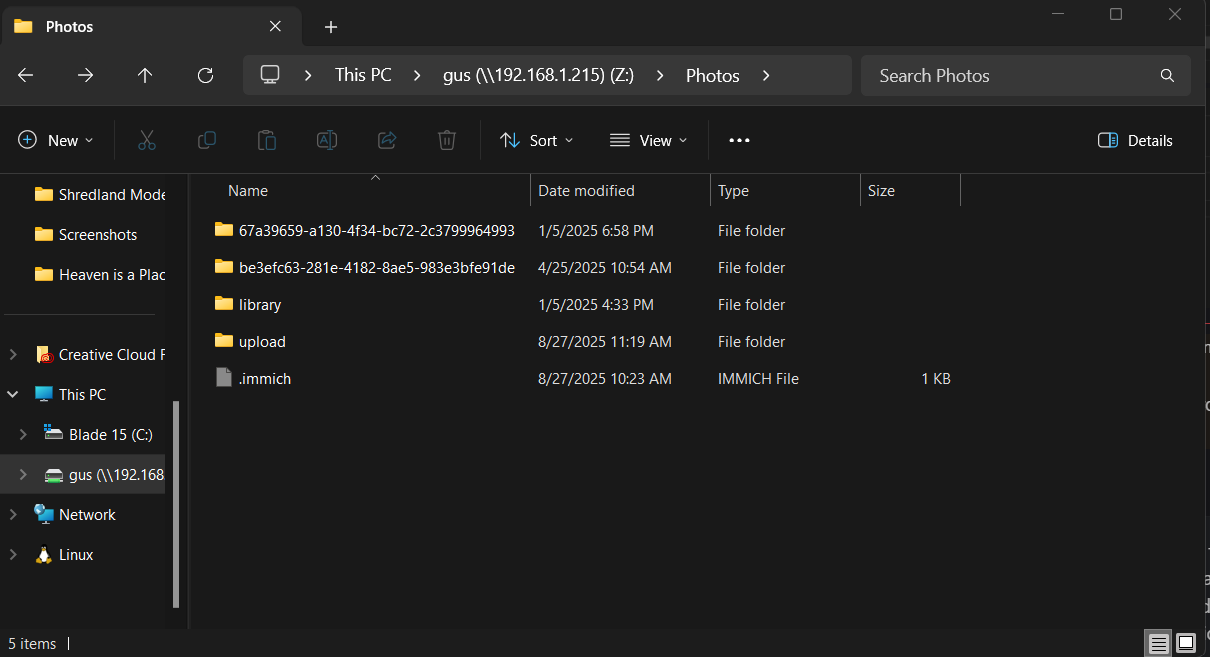The height and width of the screenshot is (657, 1210).
Task: Navigate up one directory level
Action: coord(145,75)
